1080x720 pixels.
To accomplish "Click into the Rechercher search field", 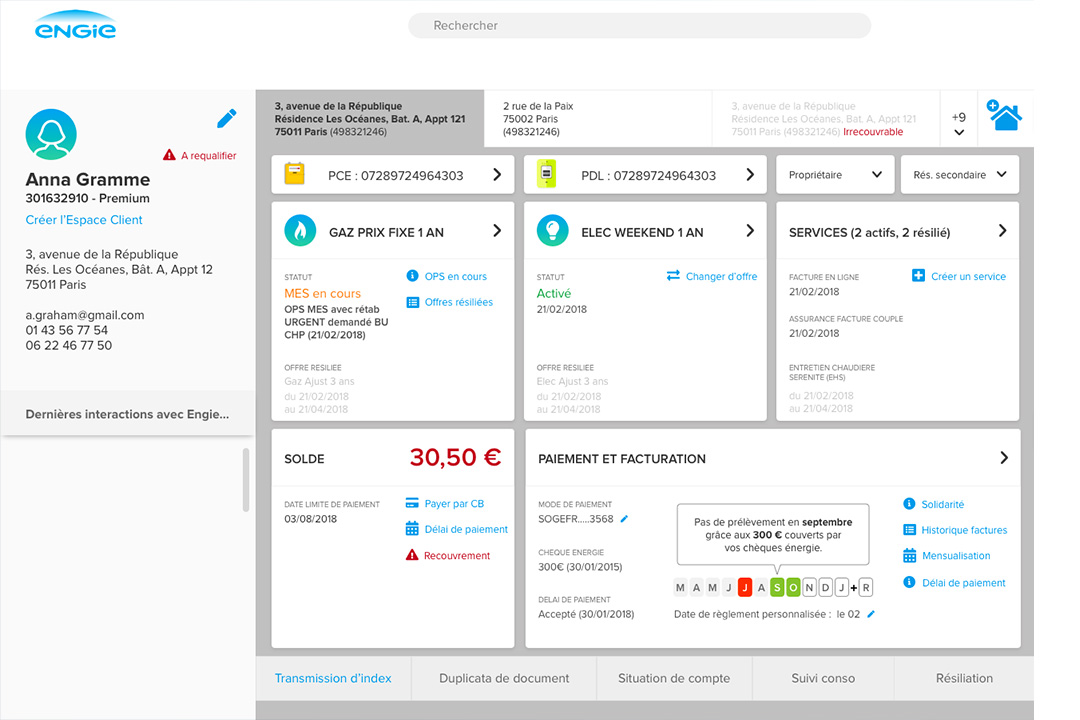I will pyautogui.click(x=639, y=25).
